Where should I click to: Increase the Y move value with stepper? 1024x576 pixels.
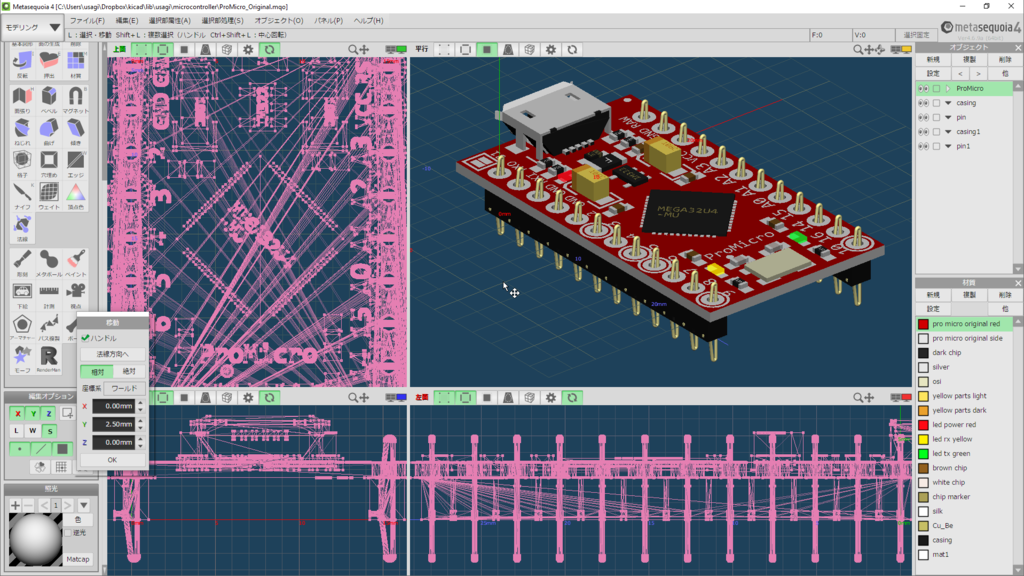140,421
